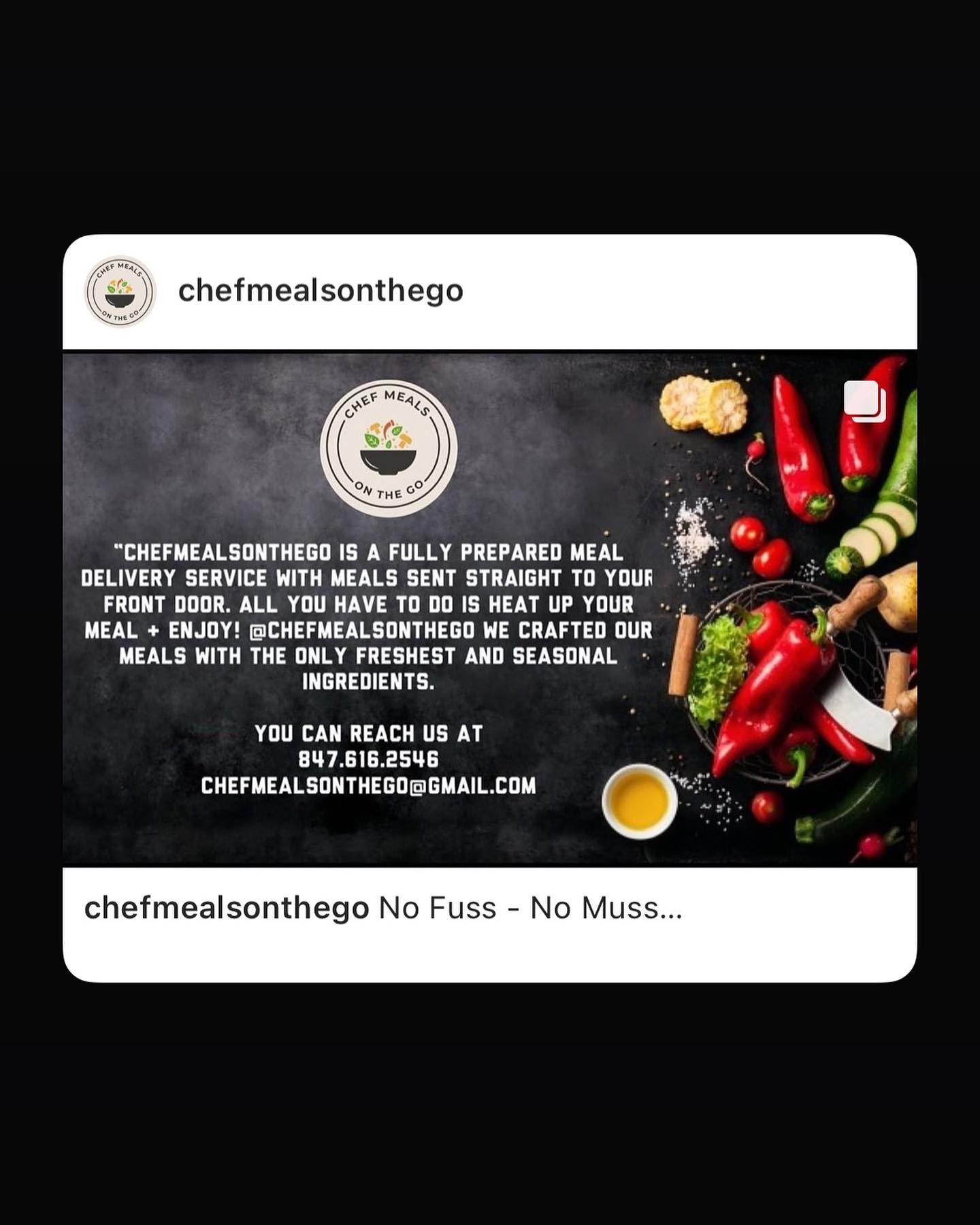Tap the chefmealsonthego username in post header
980x1225 pixels.
(321, 291)
